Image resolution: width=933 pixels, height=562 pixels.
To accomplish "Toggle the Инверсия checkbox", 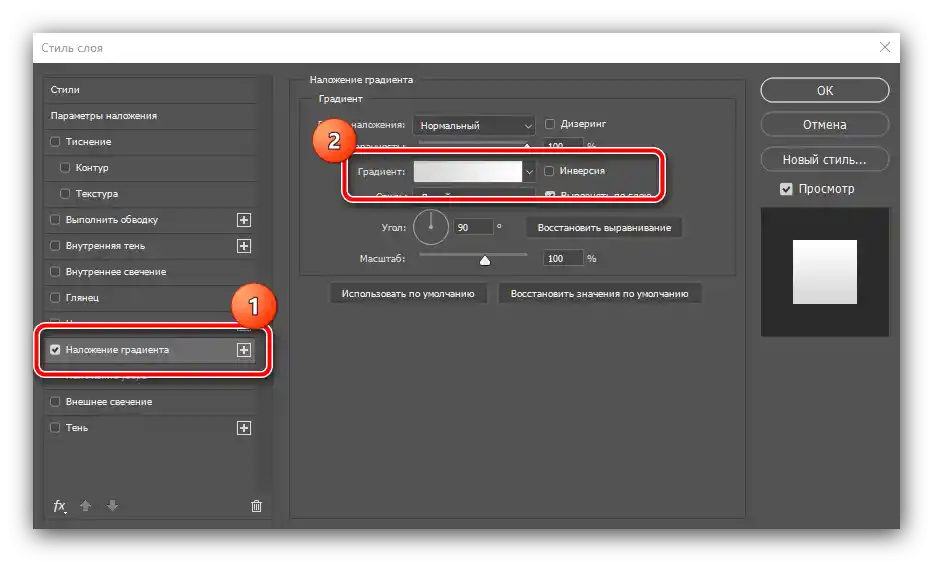I will pos(549,171).
